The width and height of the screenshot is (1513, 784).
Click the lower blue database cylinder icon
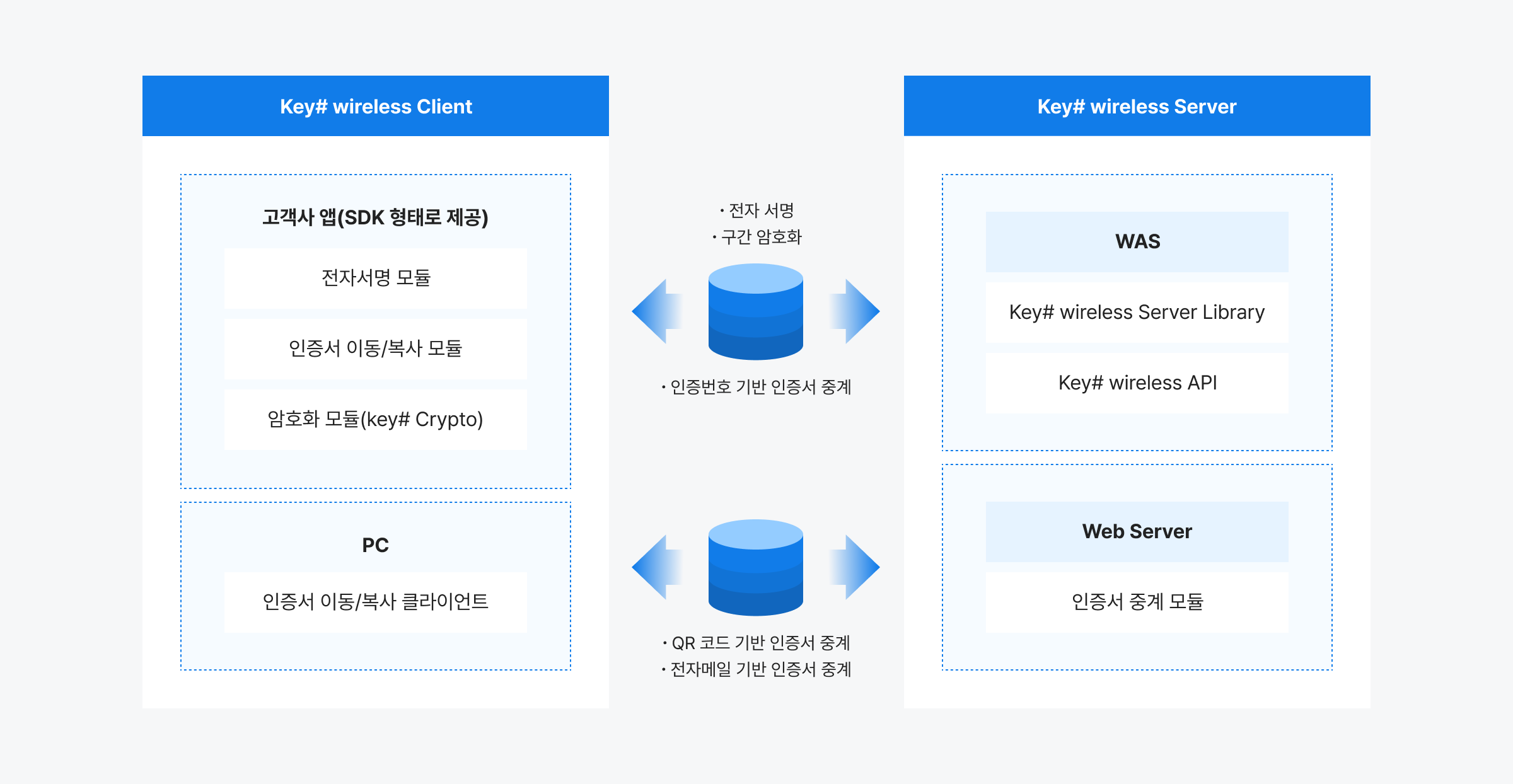(x=755, y=567)
